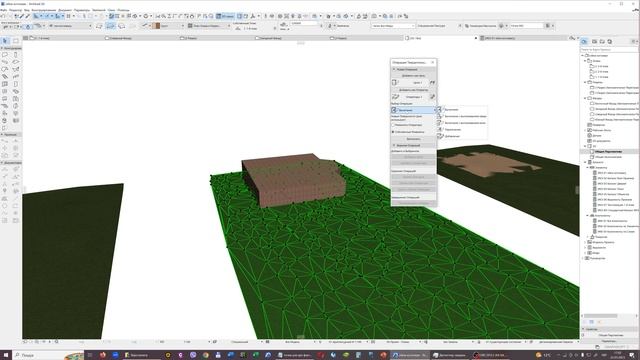Click the operator elements icon beside 'Операторов: 1'
This screenshot has width=640, height=360.
click(395, 96)
